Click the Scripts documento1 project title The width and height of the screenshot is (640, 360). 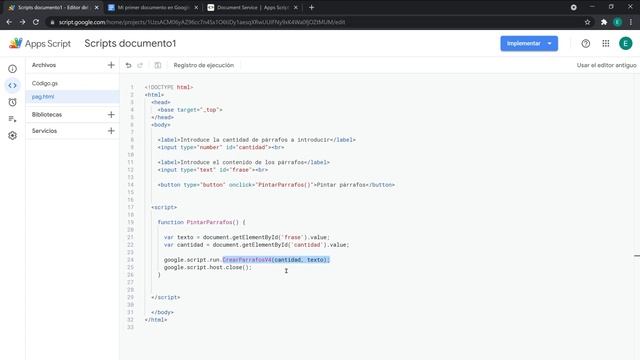[130, 43]
